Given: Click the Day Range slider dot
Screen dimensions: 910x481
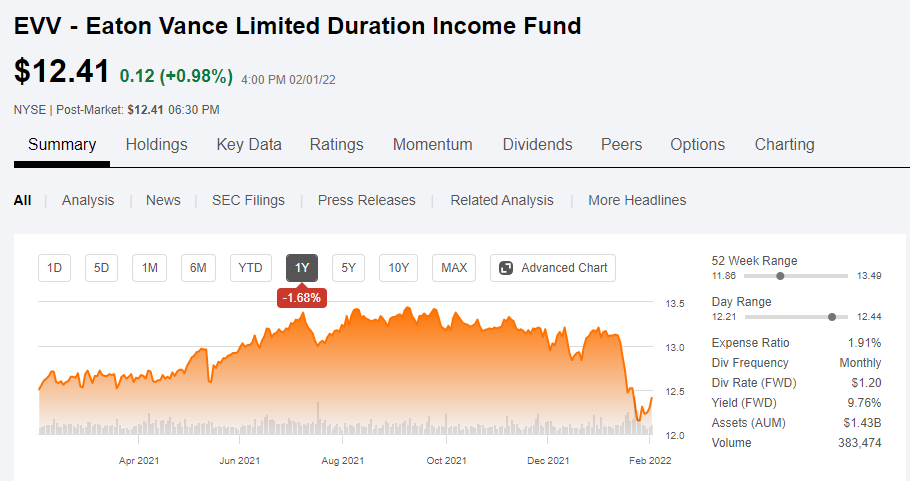Looking at the screenshot, I should pyautogui.click(x=832, y=317).
